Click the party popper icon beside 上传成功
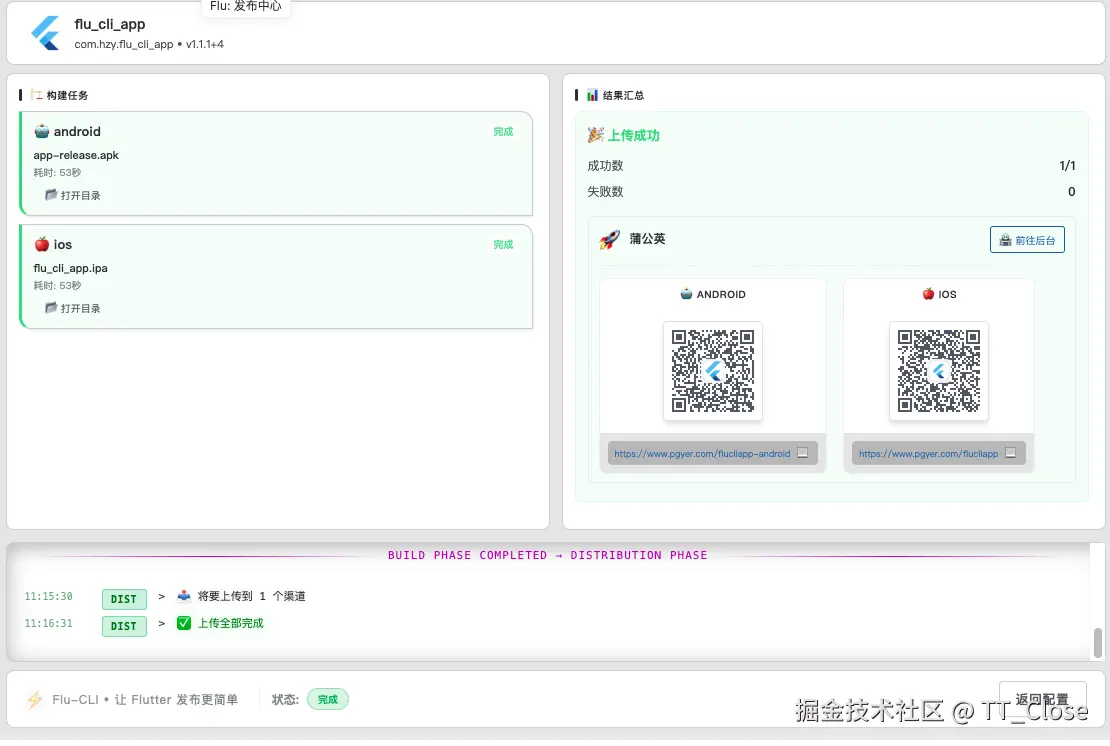 [x=596, y=134]
